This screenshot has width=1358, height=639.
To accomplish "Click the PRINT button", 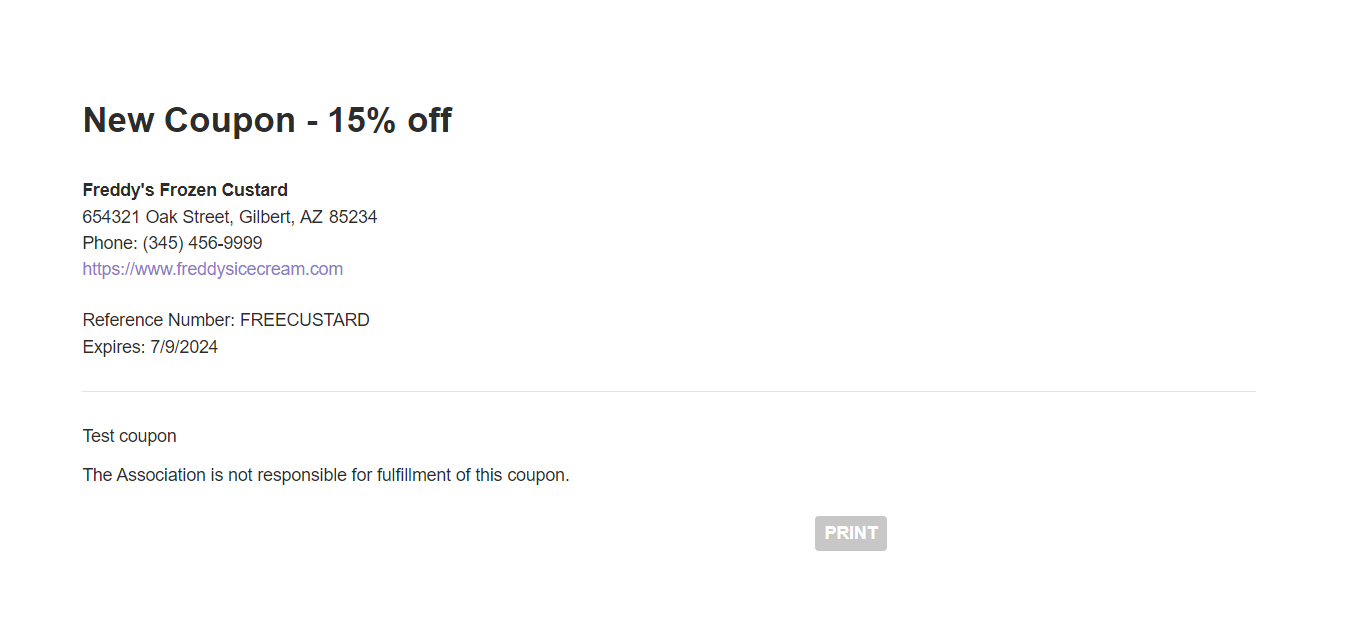I will (850, 533).
